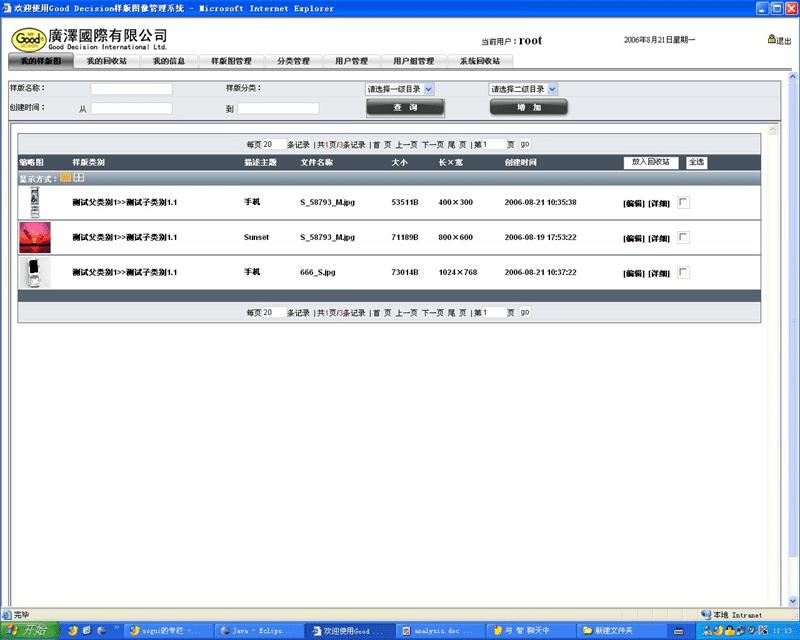Click 编辑 link for the 53511B row
The image size is (800, 640).
pyautogui.click(x=634, y=203)
